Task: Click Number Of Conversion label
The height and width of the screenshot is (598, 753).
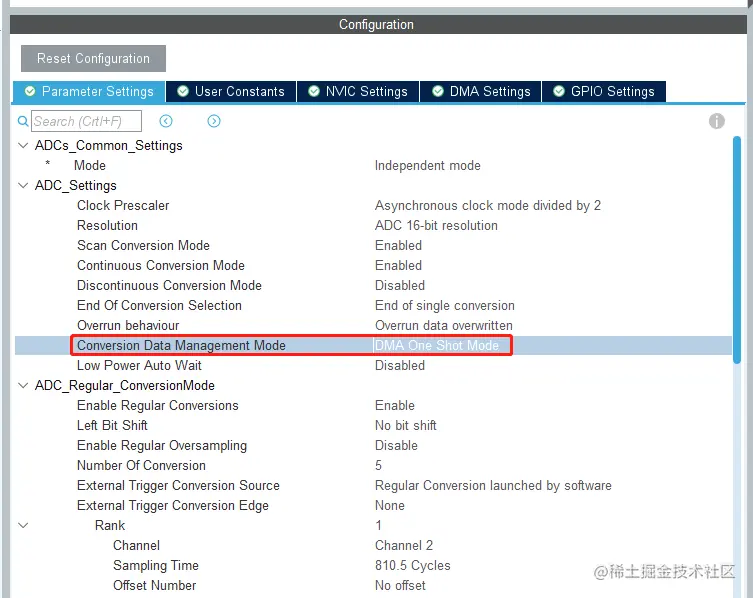Action: coord(141,465)
